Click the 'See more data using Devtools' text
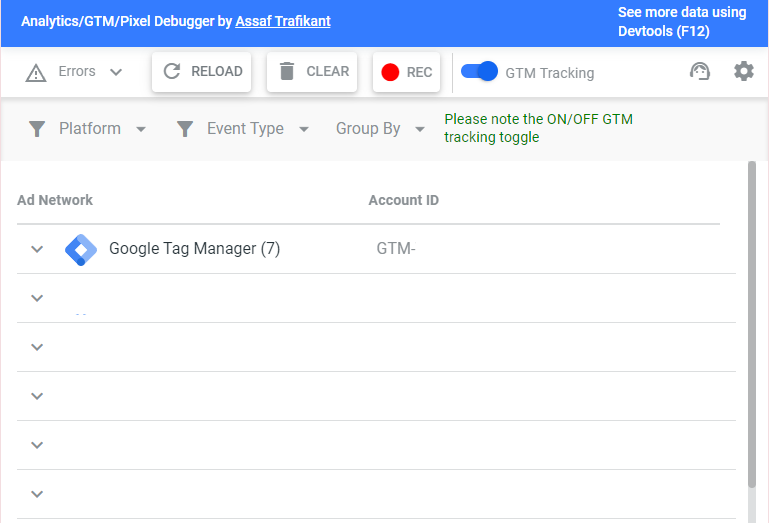 (682, 22)
